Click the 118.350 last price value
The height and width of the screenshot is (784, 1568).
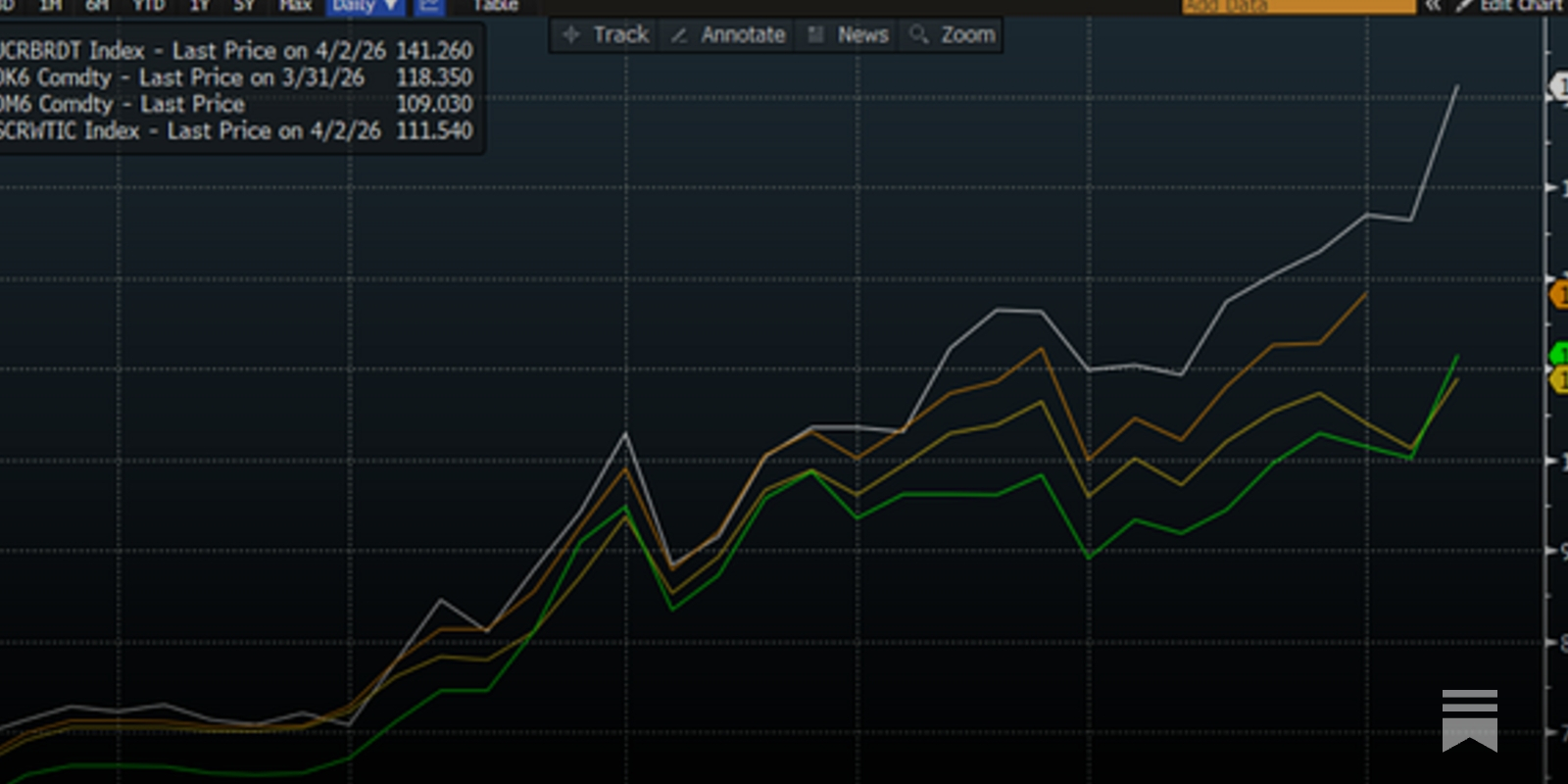coord(434,77)
